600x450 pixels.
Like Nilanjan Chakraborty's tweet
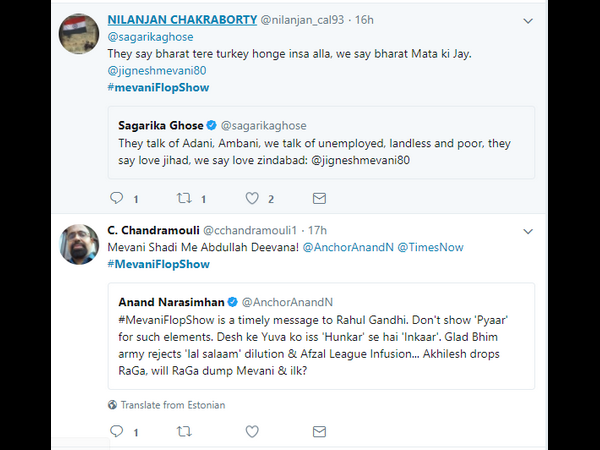pyautogui.click(x=252, y=199)
